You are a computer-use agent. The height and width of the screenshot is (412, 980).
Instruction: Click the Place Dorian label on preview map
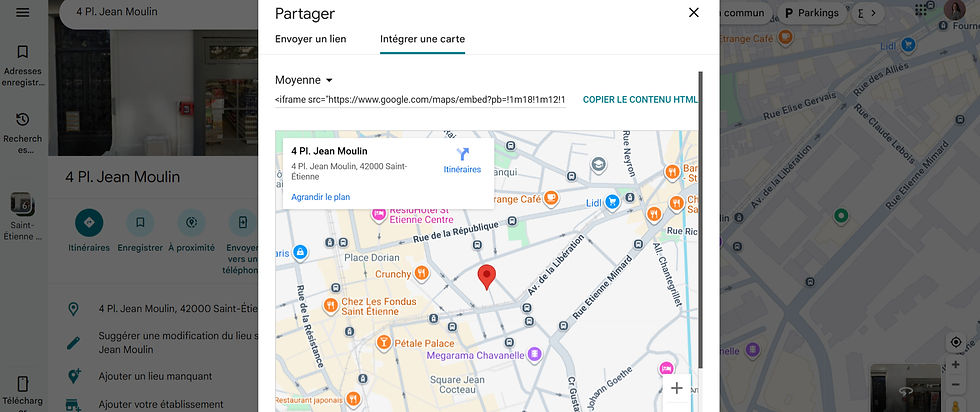pyautogui.click(x=371, y=258)
